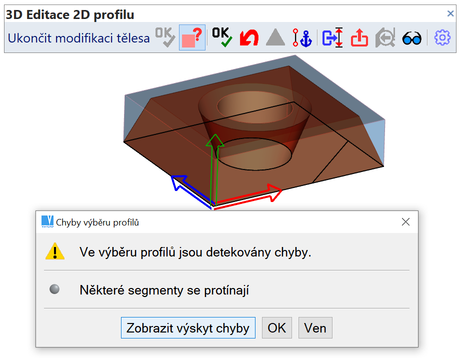Screen dimensions: 461x360
Task: Click the gray magnifier back-arrow icon
Action: point(385,38)
